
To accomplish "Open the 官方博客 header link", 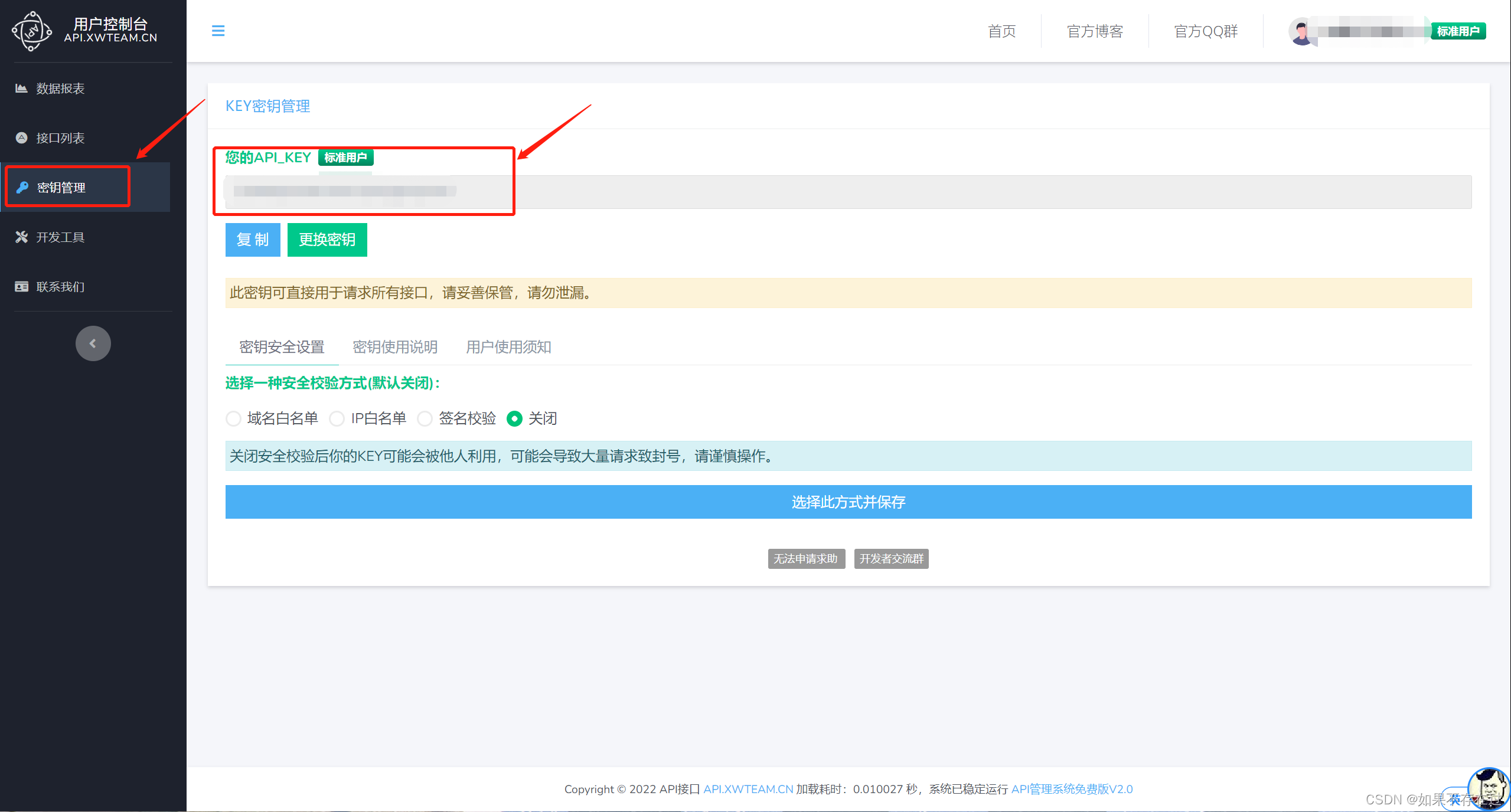I will 1095,31.
